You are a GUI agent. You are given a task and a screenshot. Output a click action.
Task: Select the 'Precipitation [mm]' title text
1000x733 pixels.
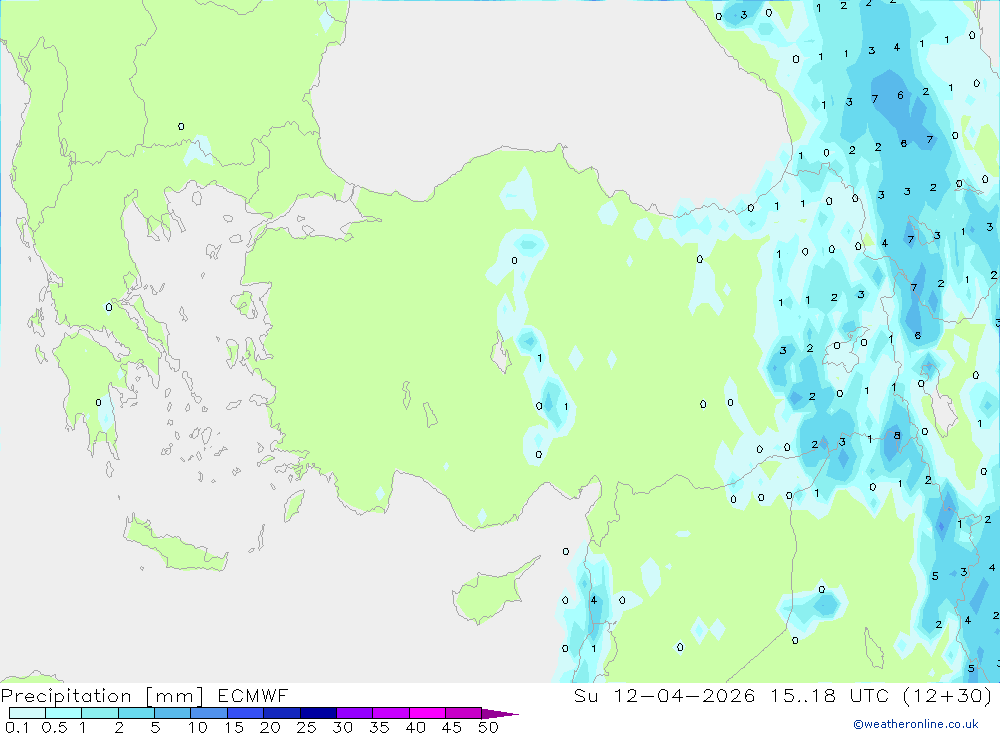[103, 695]
